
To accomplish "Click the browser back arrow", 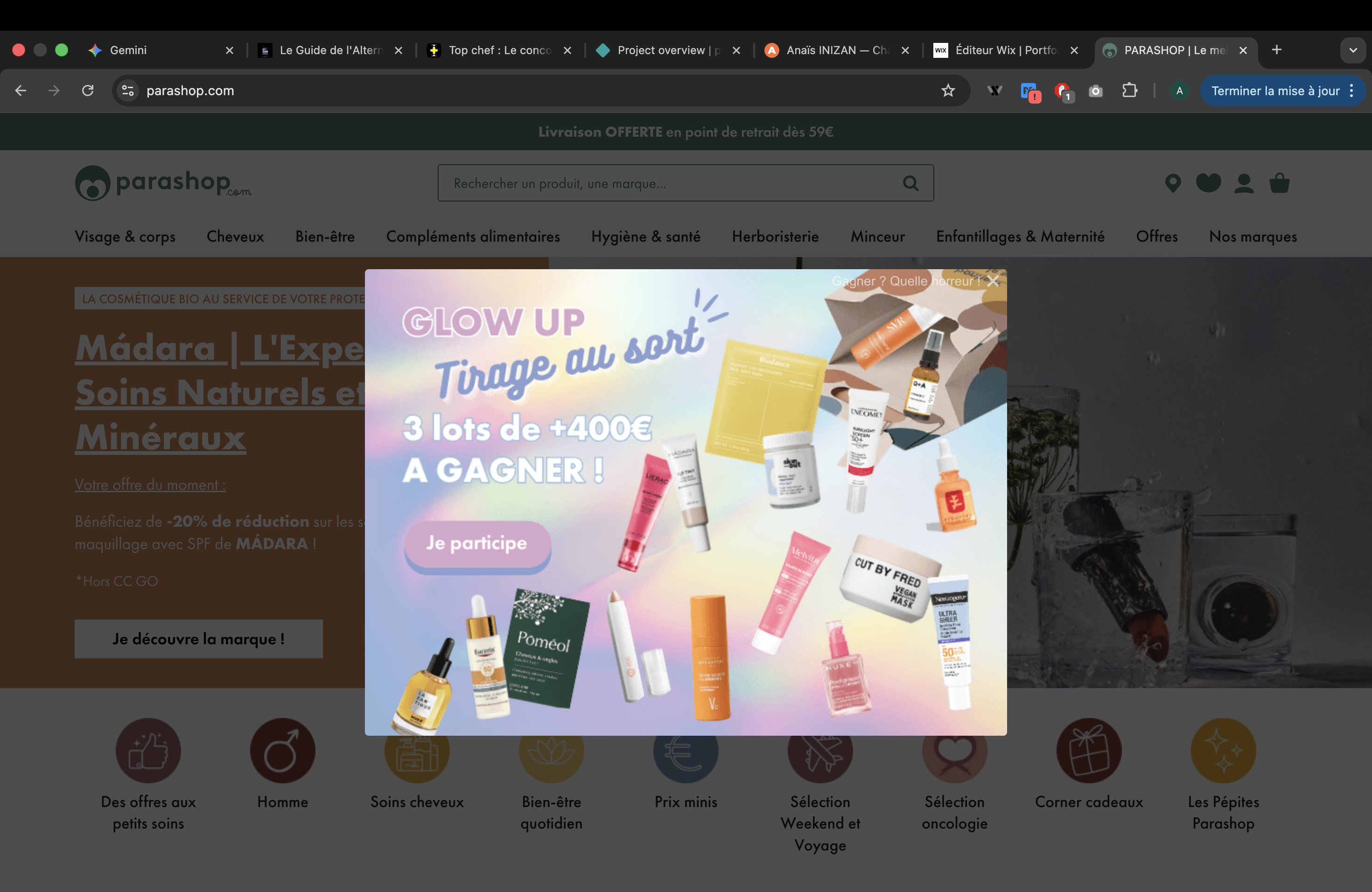I will click(x=21, y=91).
